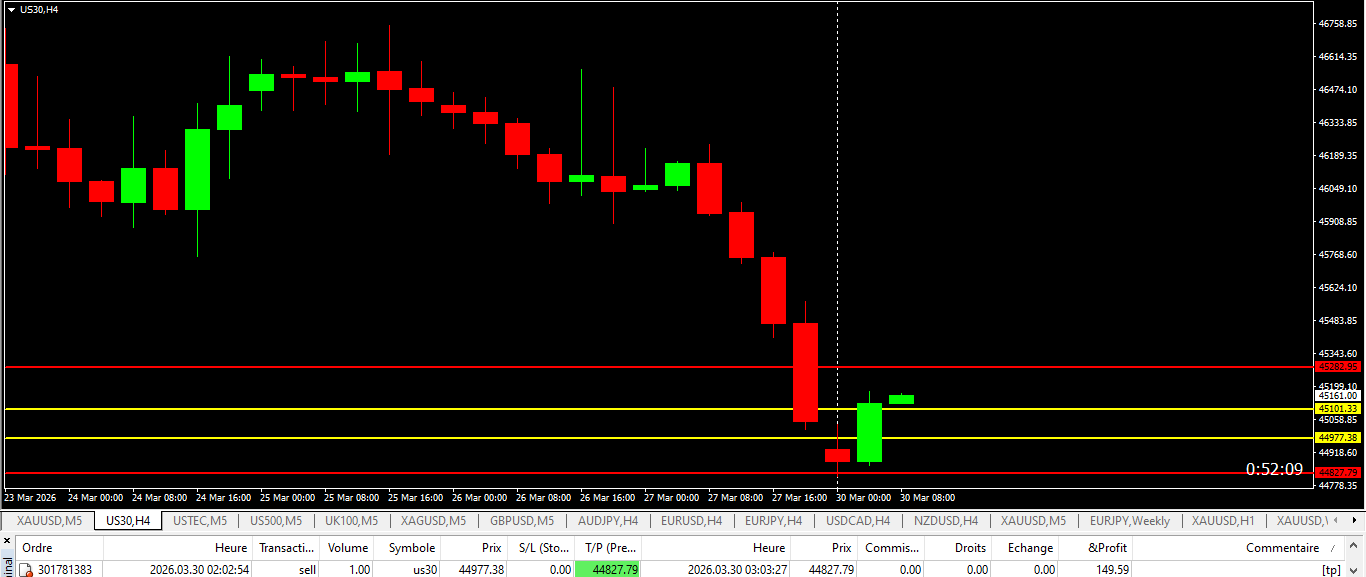This screenshot has height=577, width=1366.
Task: Click the 46758.85 price scale value
Action: point(1339,23)
